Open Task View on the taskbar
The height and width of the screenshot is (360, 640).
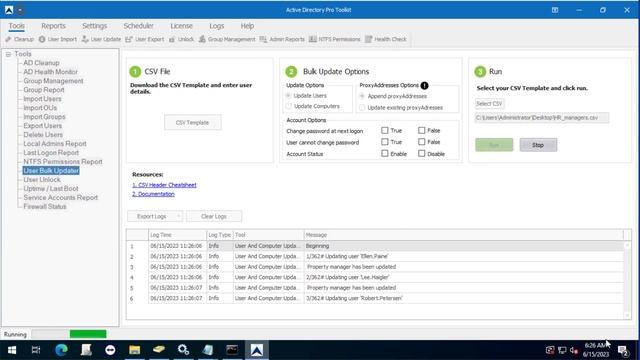point(36,350)
